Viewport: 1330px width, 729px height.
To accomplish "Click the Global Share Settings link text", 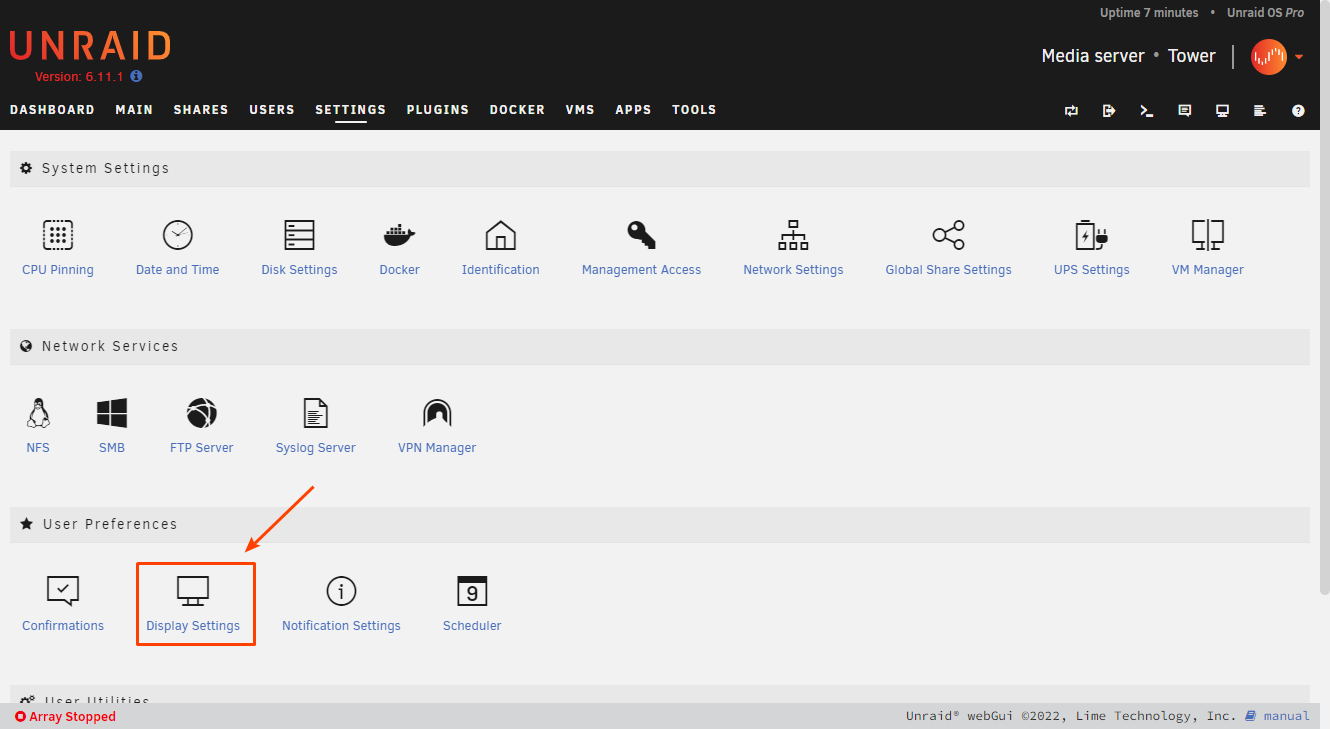I will pos(948,270).
